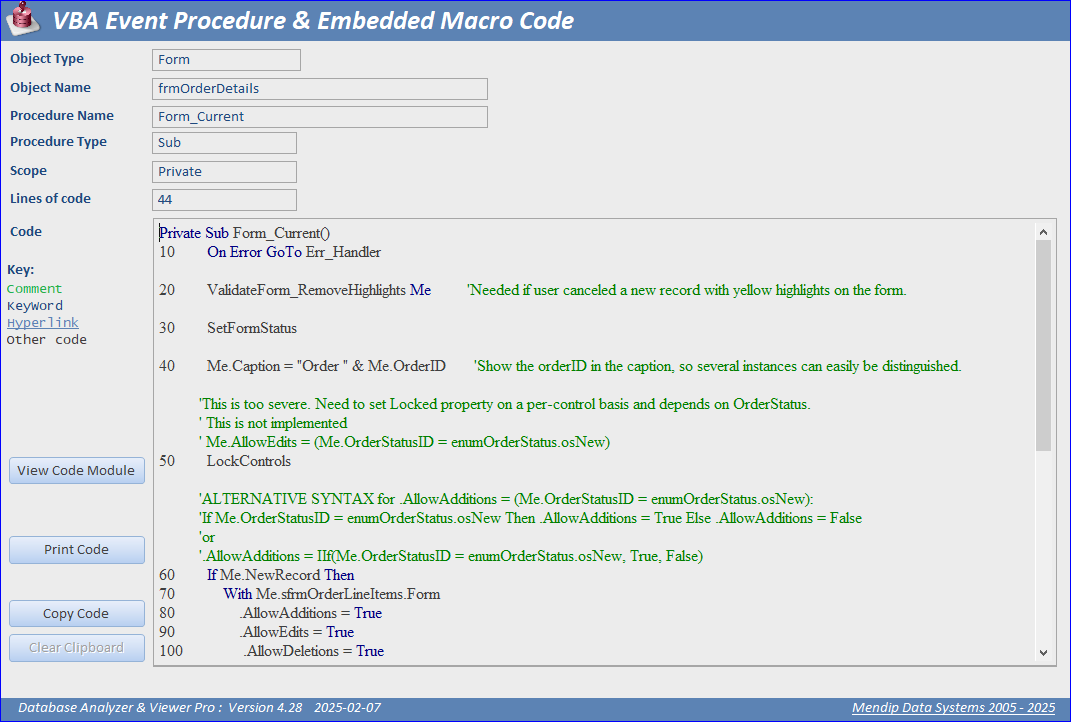
Task: Click the 'Procedure Type' label
Action: (58, 141)
